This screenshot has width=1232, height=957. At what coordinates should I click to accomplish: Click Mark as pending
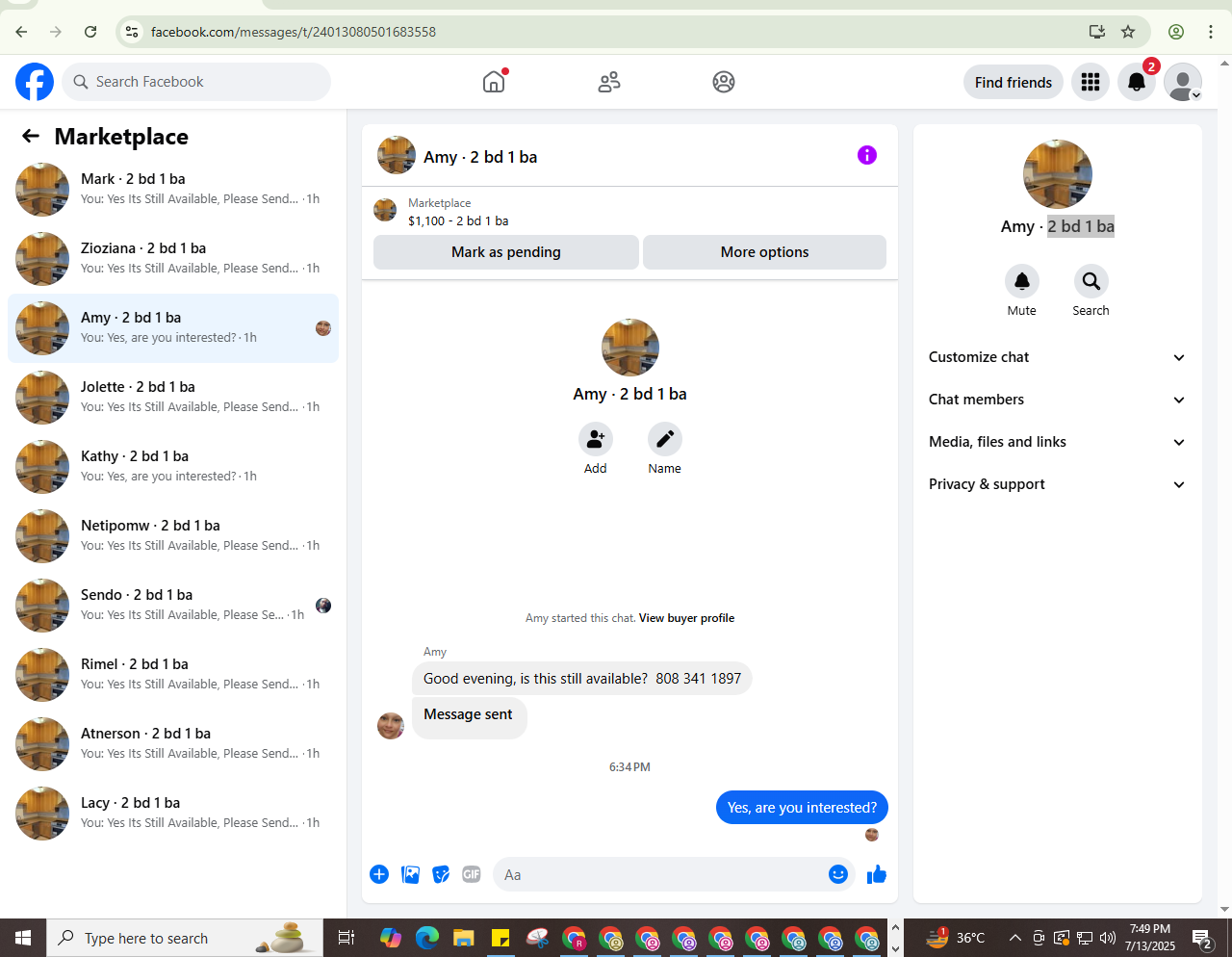(506, 252)
